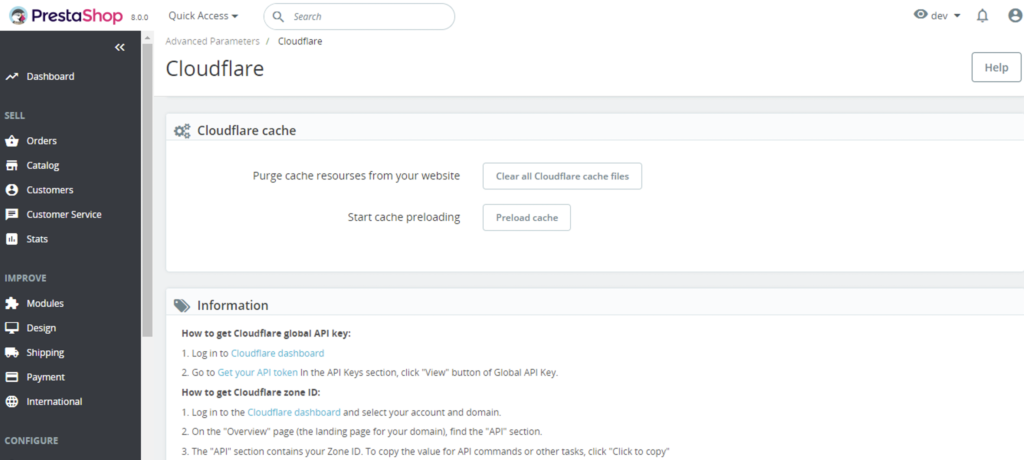Click the gears icon beside Cloudflare cache
This screenshot has width=1024, height=460.
[x=182, y=131]
